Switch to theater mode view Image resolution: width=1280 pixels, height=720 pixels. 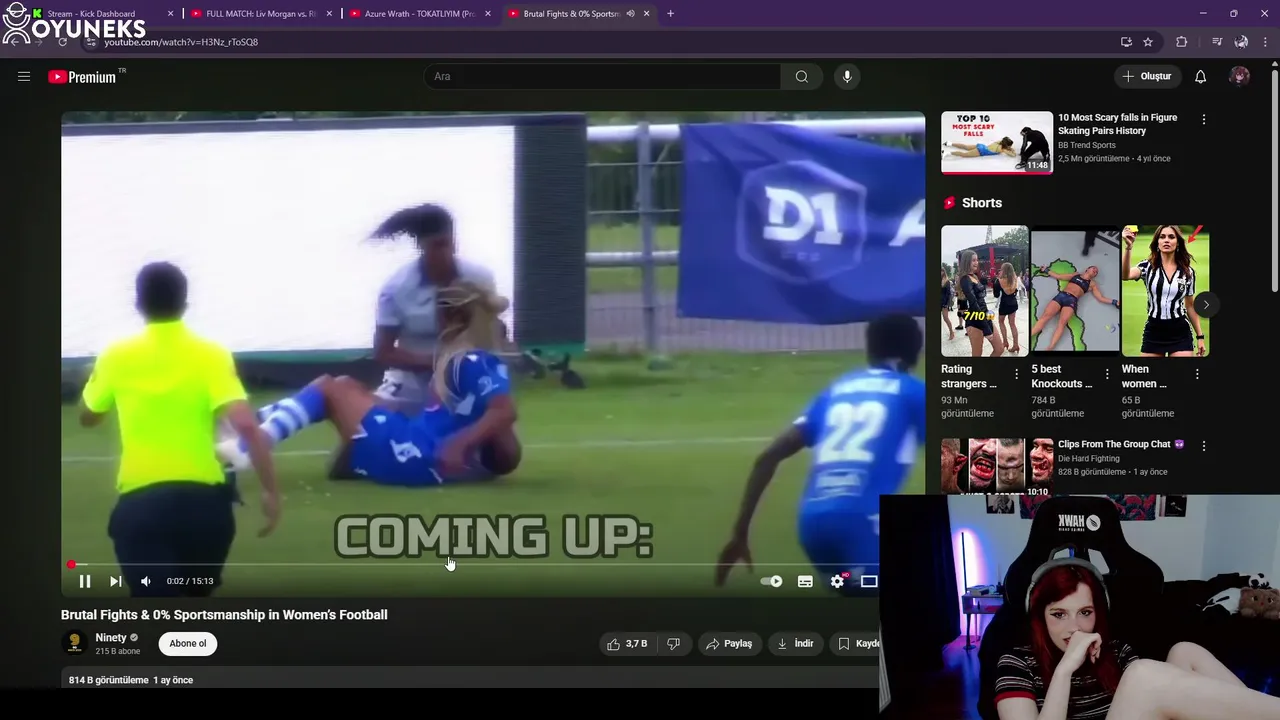[869, 581]
